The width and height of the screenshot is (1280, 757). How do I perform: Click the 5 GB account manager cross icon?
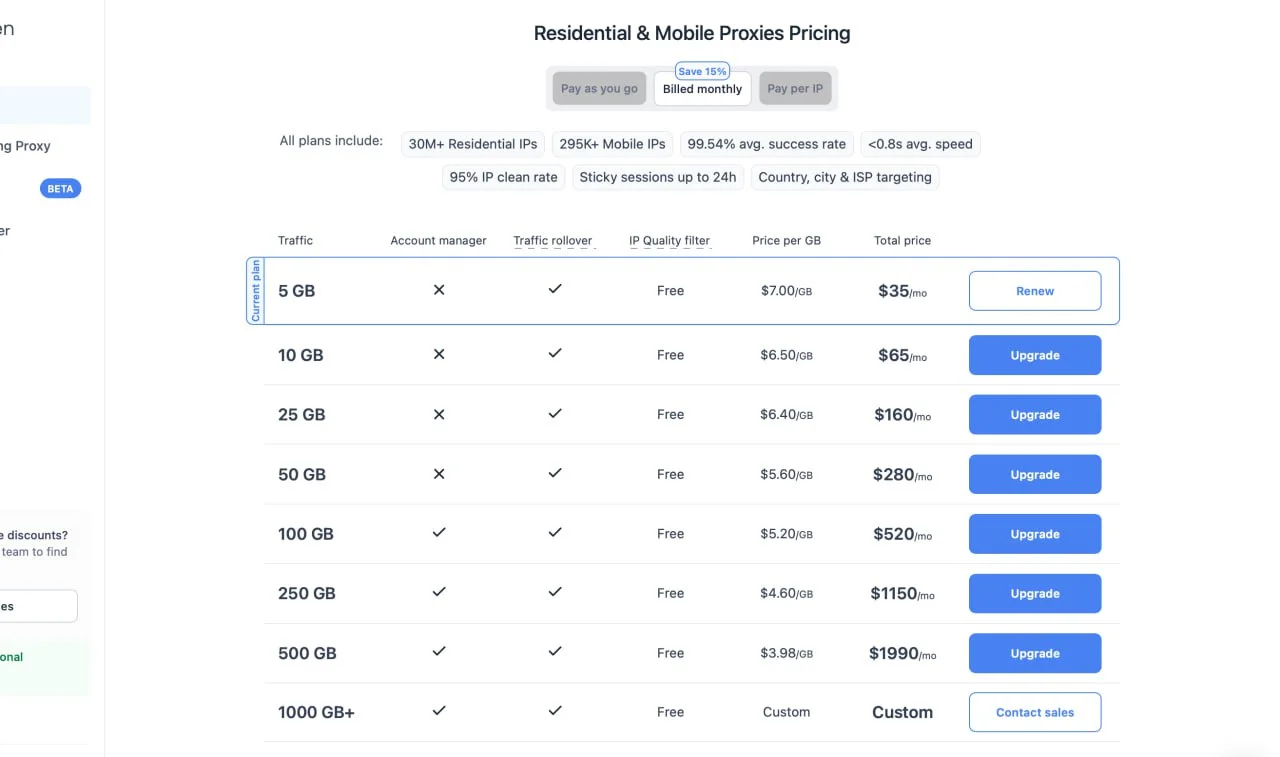pyautogui.click(x=438, y=290)
